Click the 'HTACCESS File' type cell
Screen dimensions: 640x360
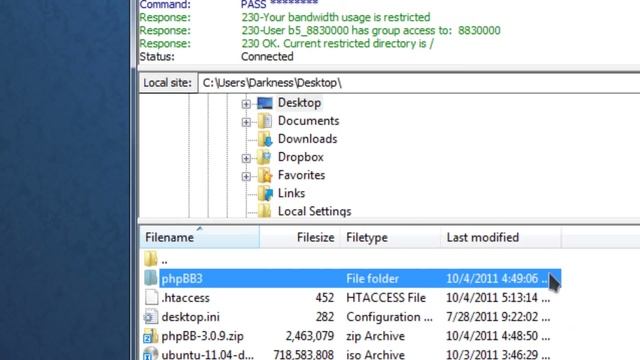(x=386, y=298)
